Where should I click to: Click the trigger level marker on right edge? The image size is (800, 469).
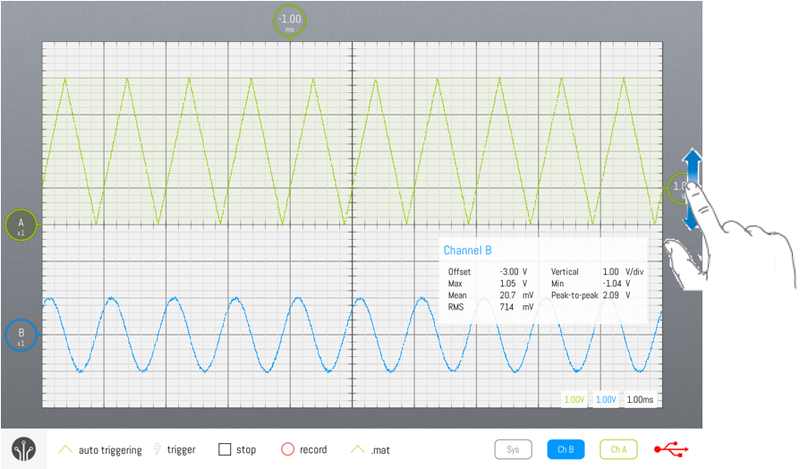click(677, 186)
